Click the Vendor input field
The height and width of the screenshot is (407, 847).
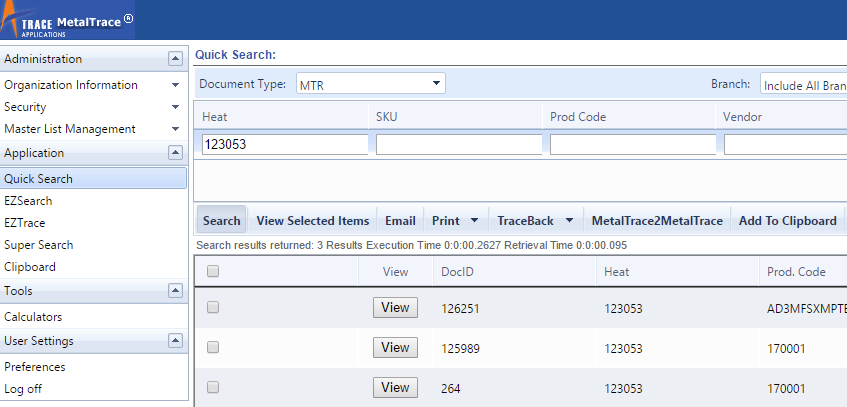click(x=785, y=144)
